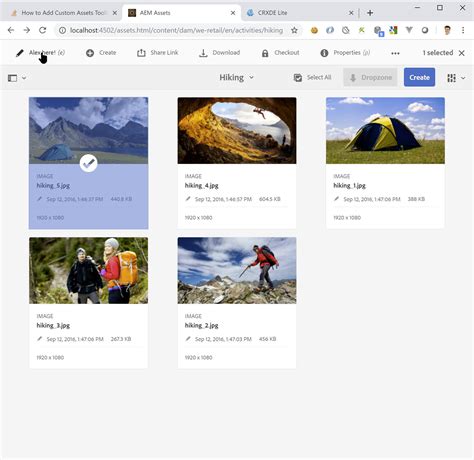The height and width of the screenshot is (460, 474).
Task: Click the modified pencil icon on hiking_2.jpg
Action: 188,339
